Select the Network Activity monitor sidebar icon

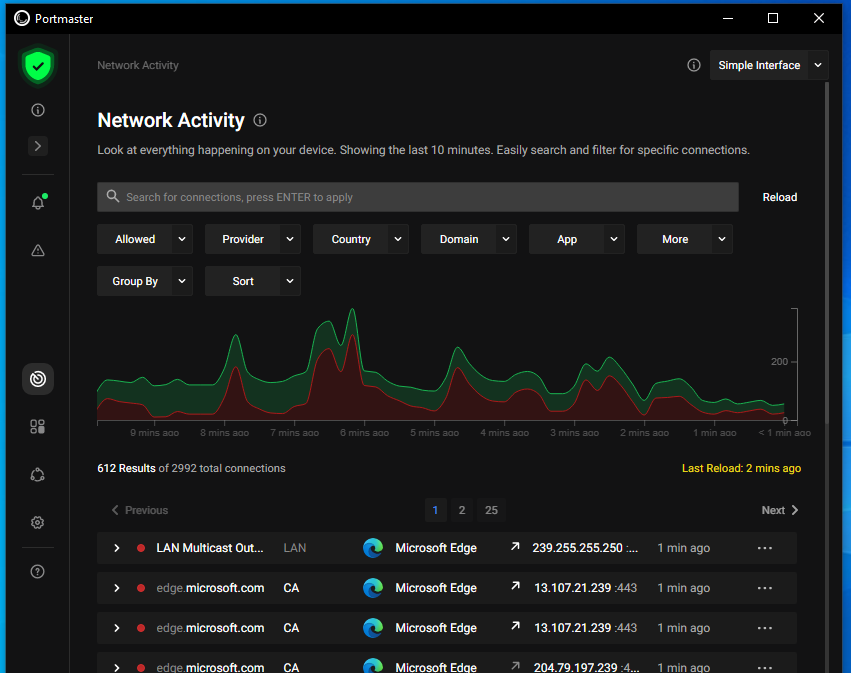click(x=38, y=379)
